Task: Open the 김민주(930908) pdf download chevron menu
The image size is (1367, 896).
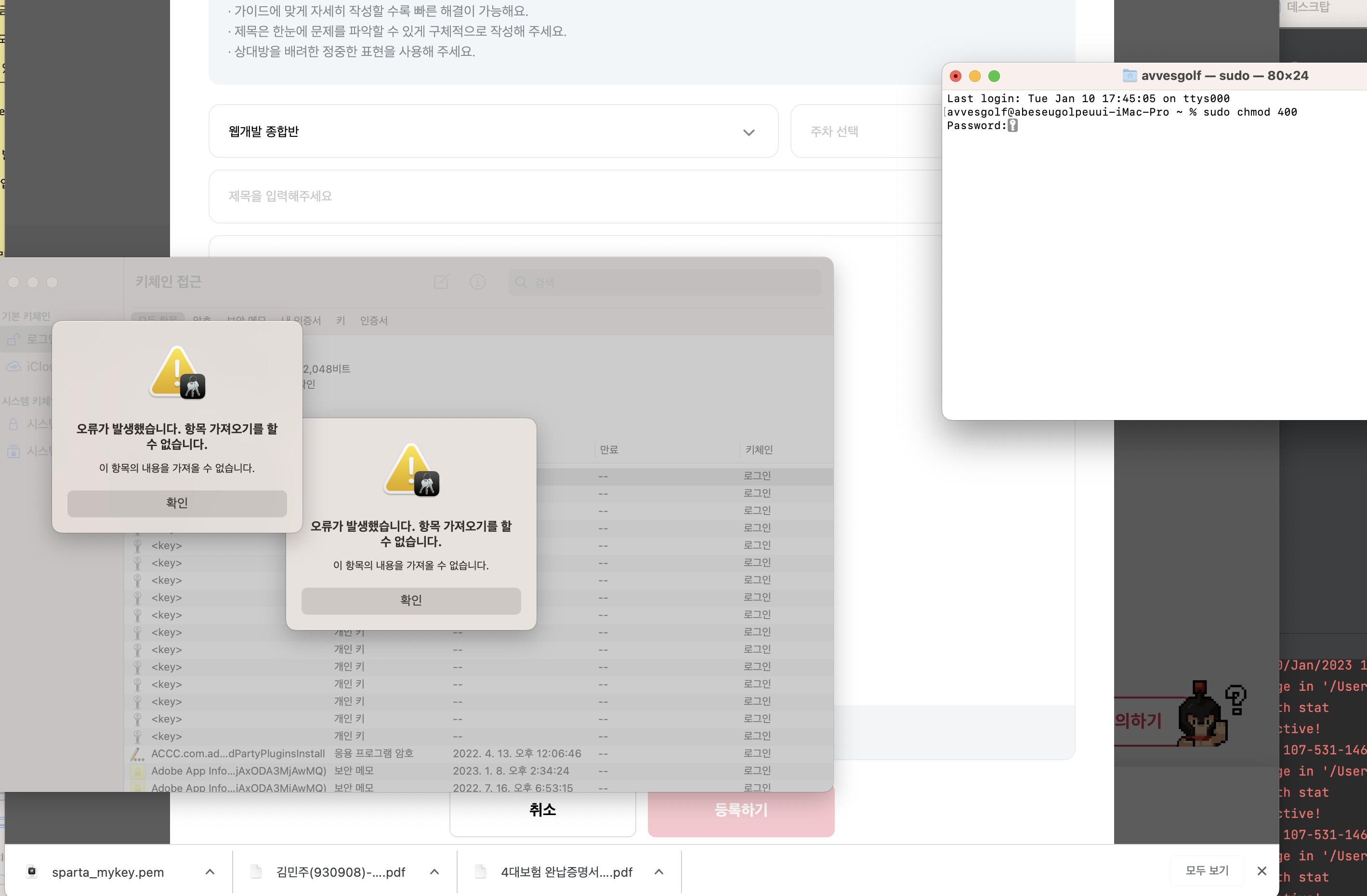Action: (x=435, y=872)
